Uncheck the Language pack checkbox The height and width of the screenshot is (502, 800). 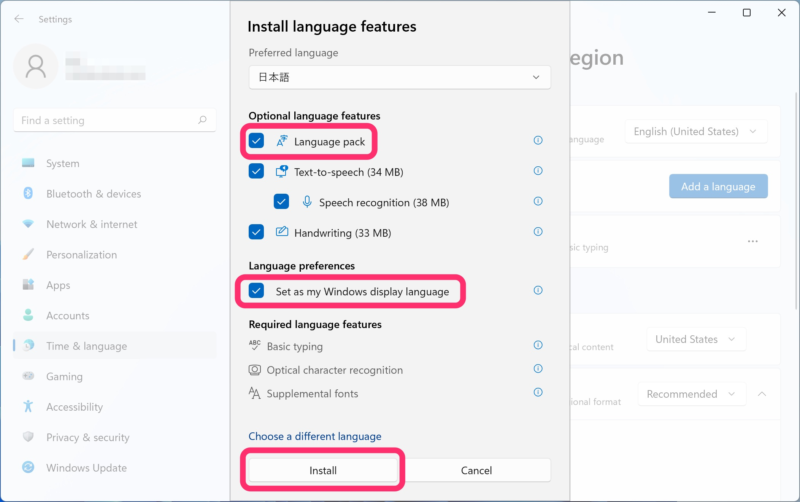[256, 140]
